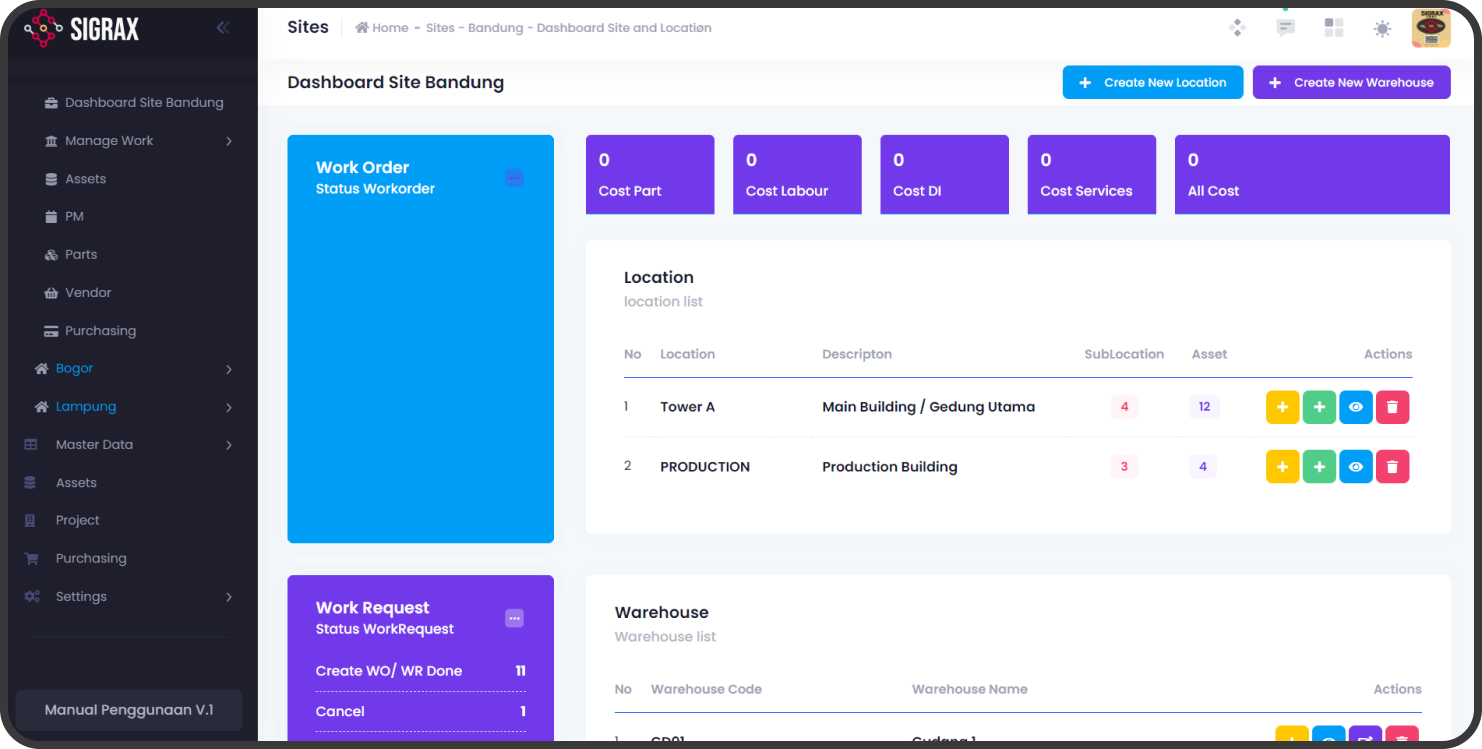Click the Create New Location button
Screen dimensions: 1482x749
[1152, 83]
